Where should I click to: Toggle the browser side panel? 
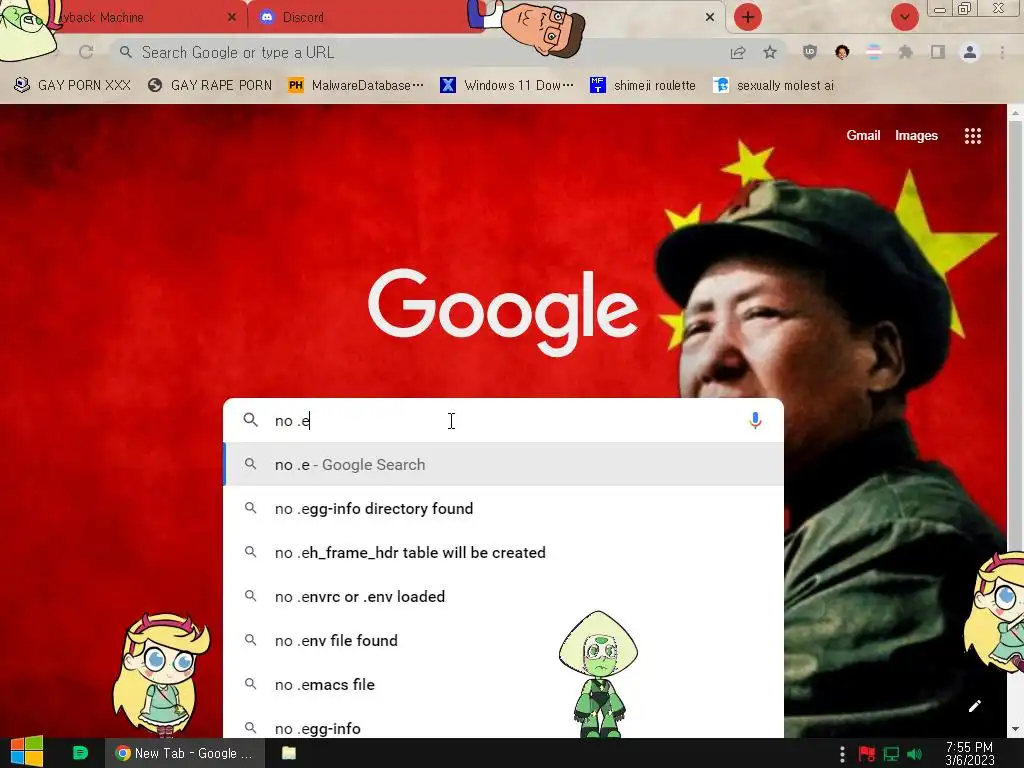[x=938, y=52]
